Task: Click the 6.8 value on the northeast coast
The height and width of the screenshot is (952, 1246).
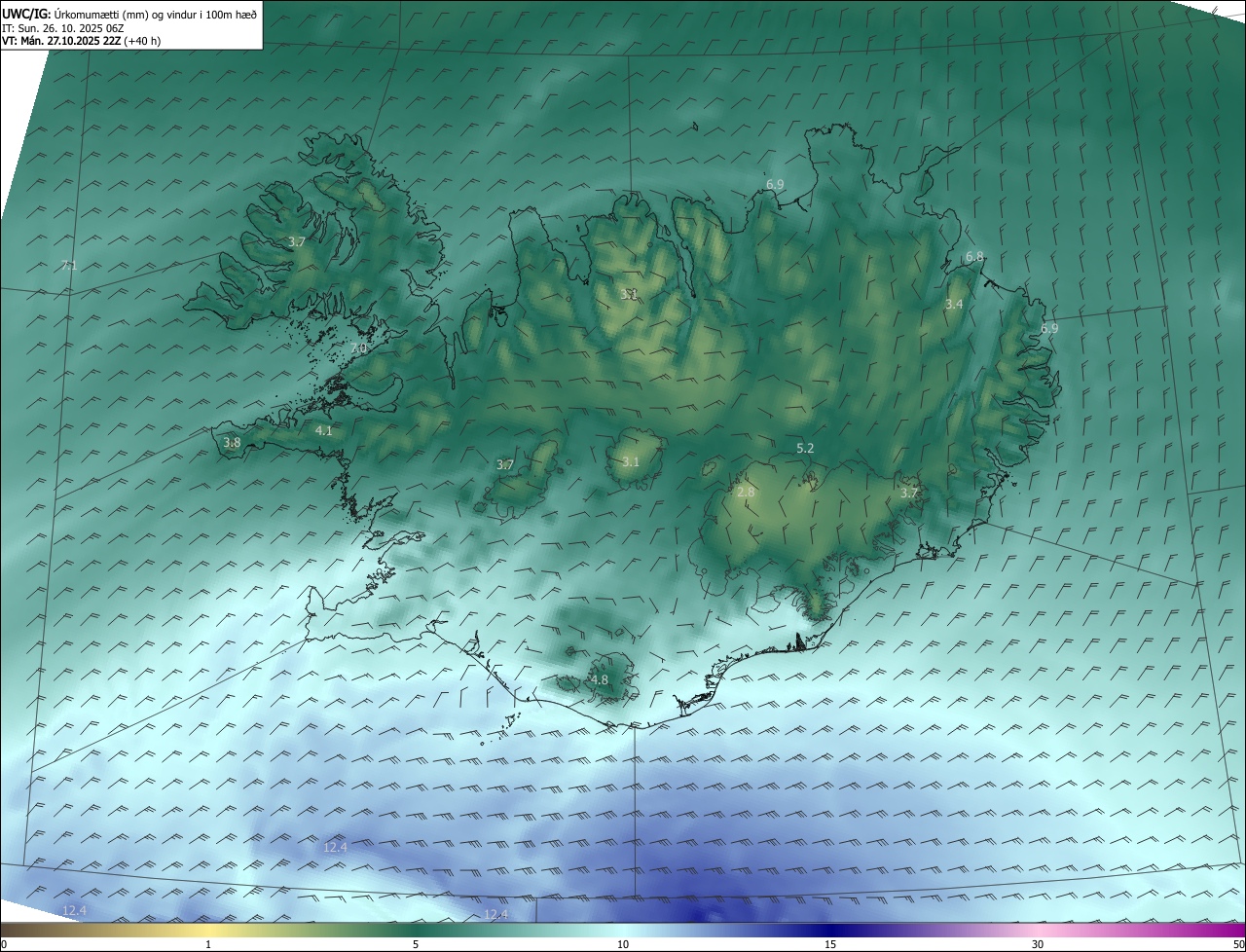Action: [x=974, y=256]
